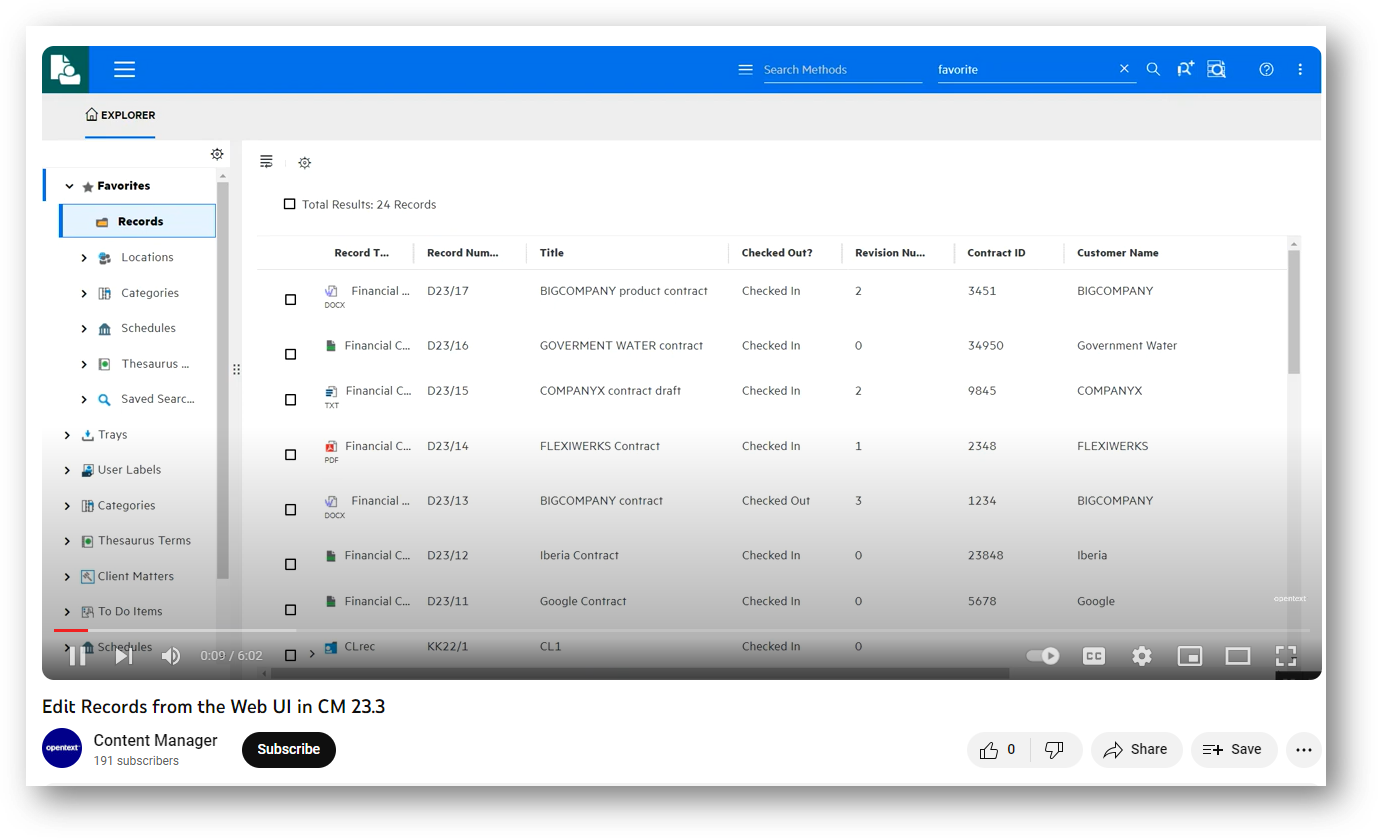Screen dimensions: 1378x838
Task: Select the FLEXIWERKS Contract row checkbox
Action: (290, 454)
